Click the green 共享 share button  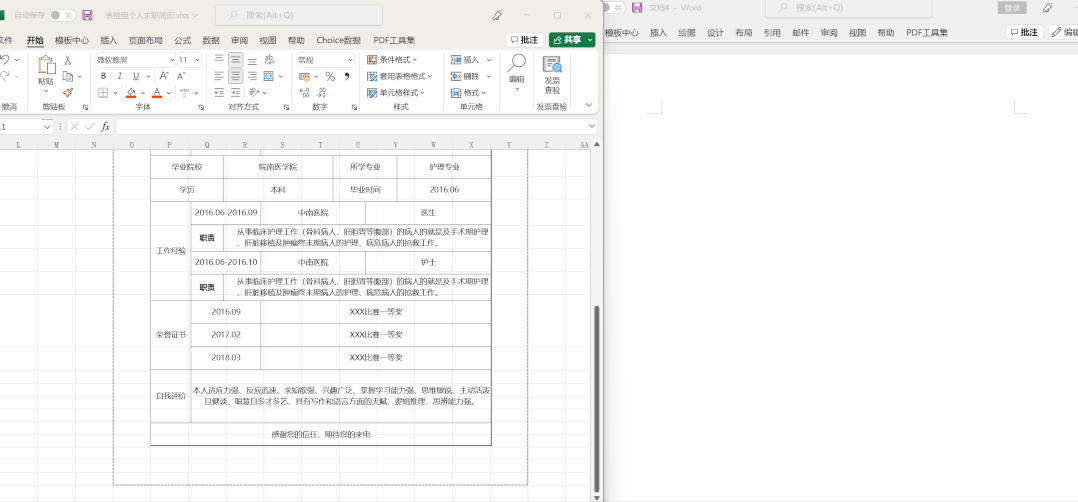[x=572, y=40]
